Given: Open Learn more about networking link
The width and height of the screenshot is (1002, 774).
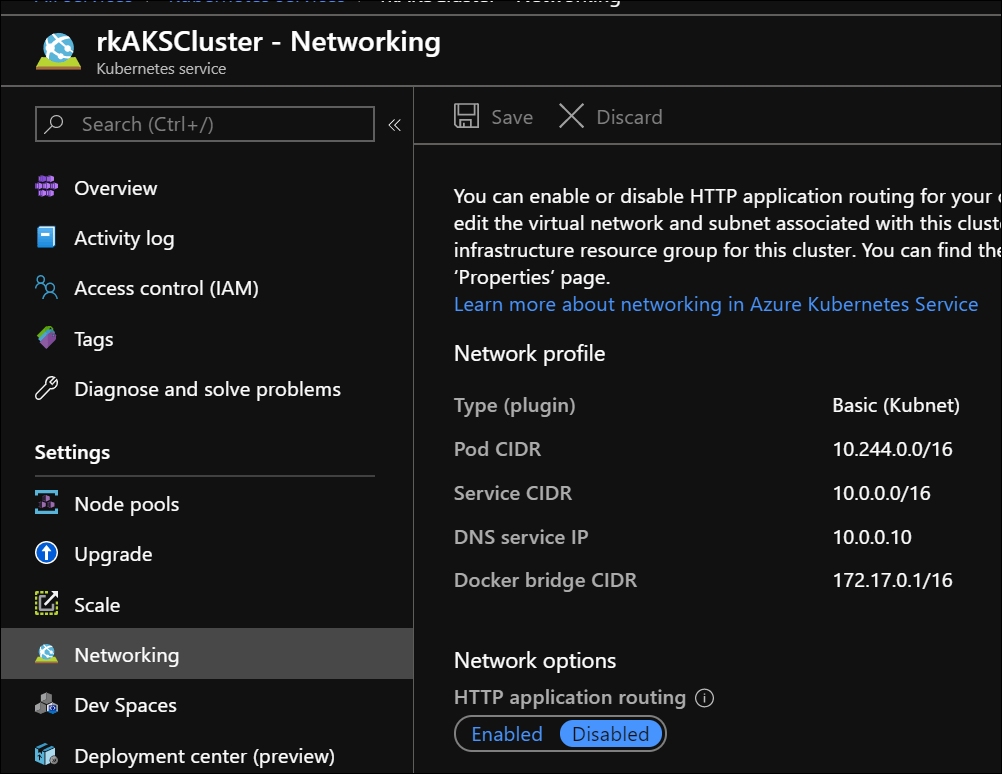Looking at the screenshot, I should (x=716, y=304).
